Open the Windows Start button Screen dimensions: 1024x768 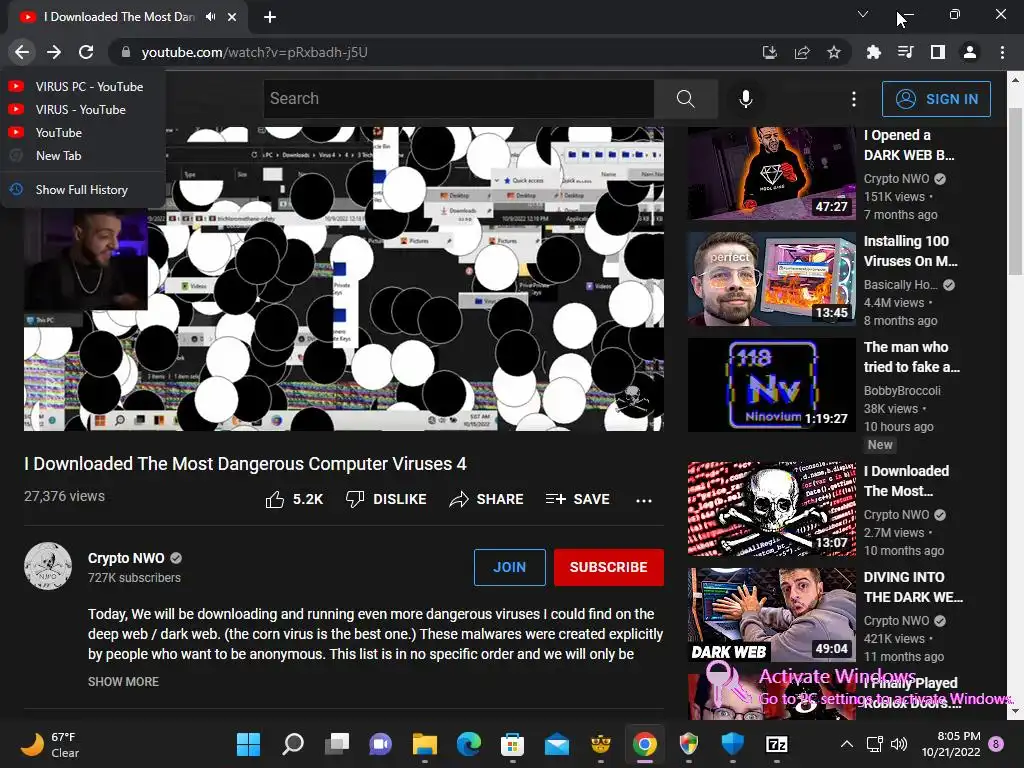point(248,744)
